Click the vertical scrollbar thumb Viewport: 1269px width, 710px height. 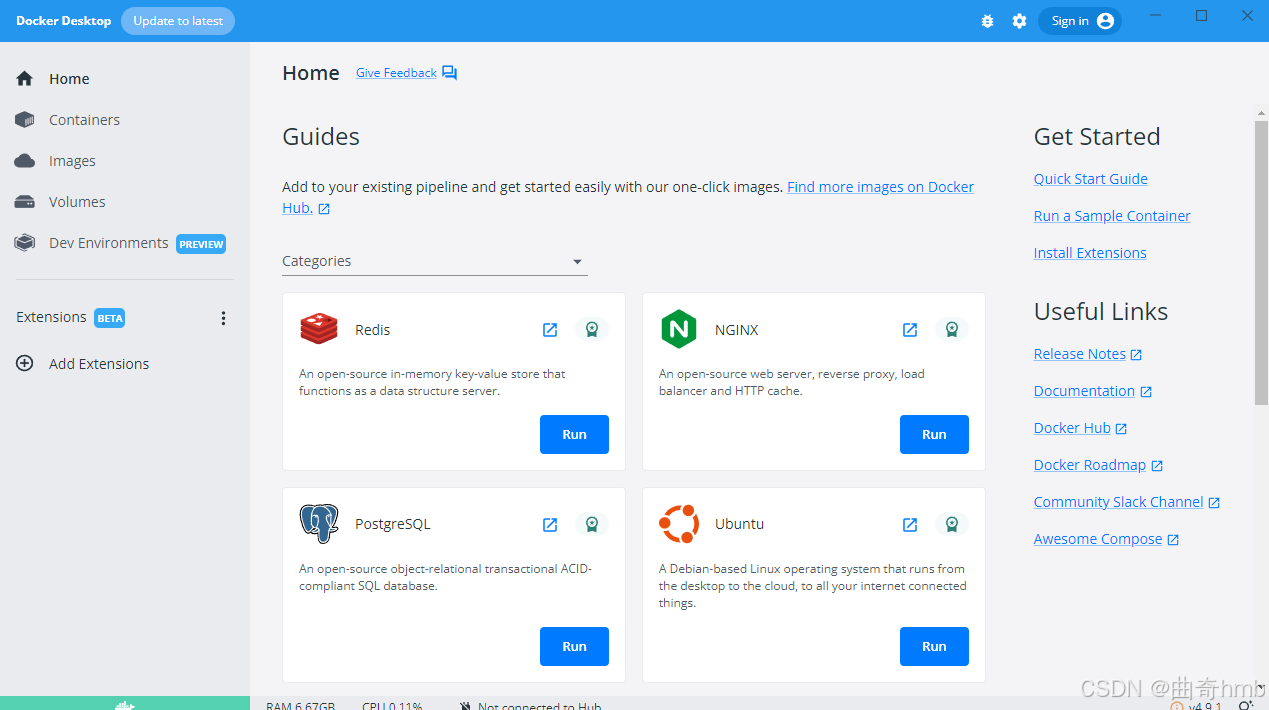coord(1261,263)
